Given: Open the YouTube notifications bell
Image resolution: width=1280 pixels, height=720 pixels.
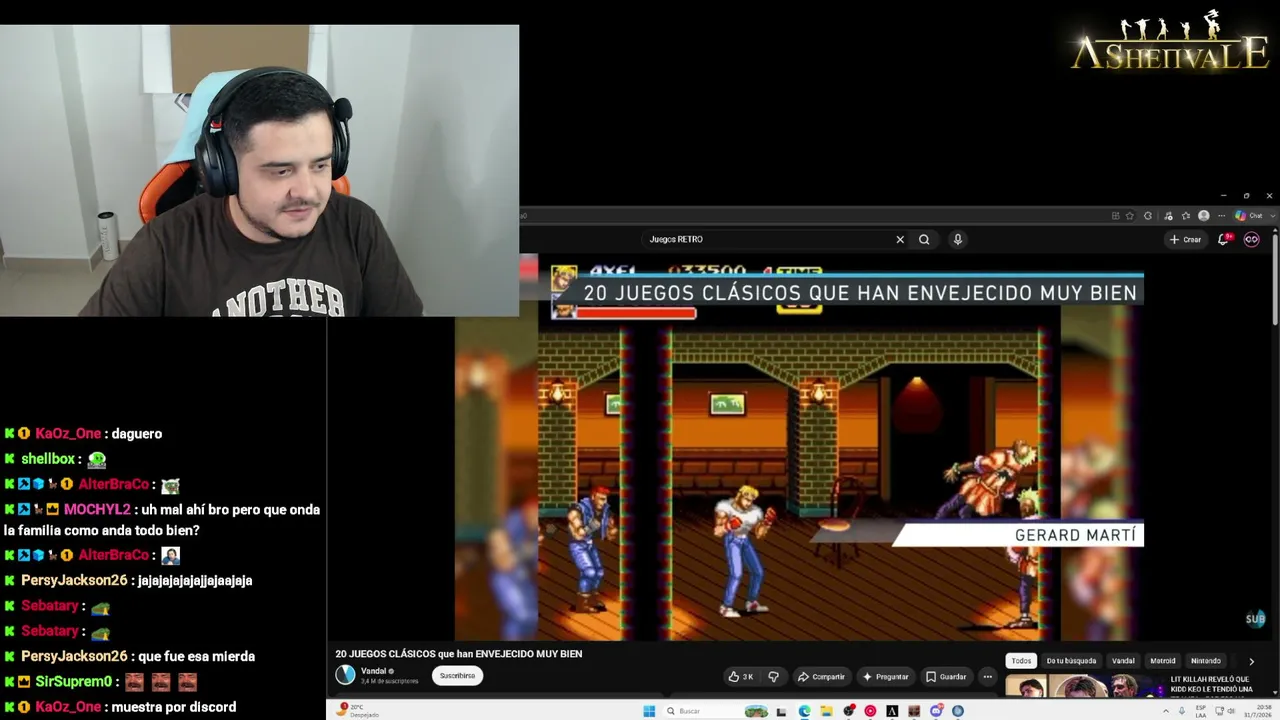Looking at the screenshot, I should [1225, 239].
